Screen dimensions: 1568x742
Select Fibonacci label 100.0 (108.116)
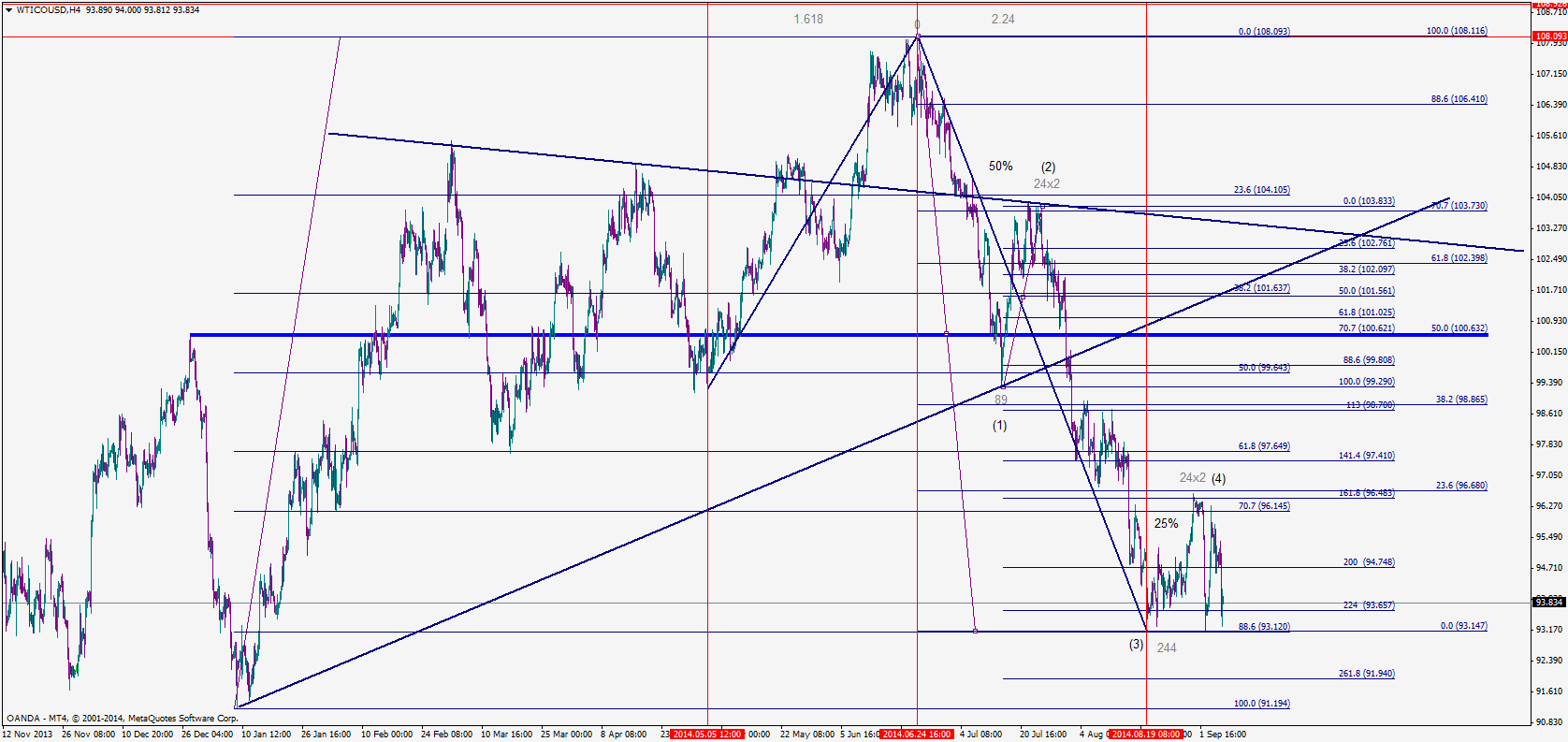coord(1457,30)
